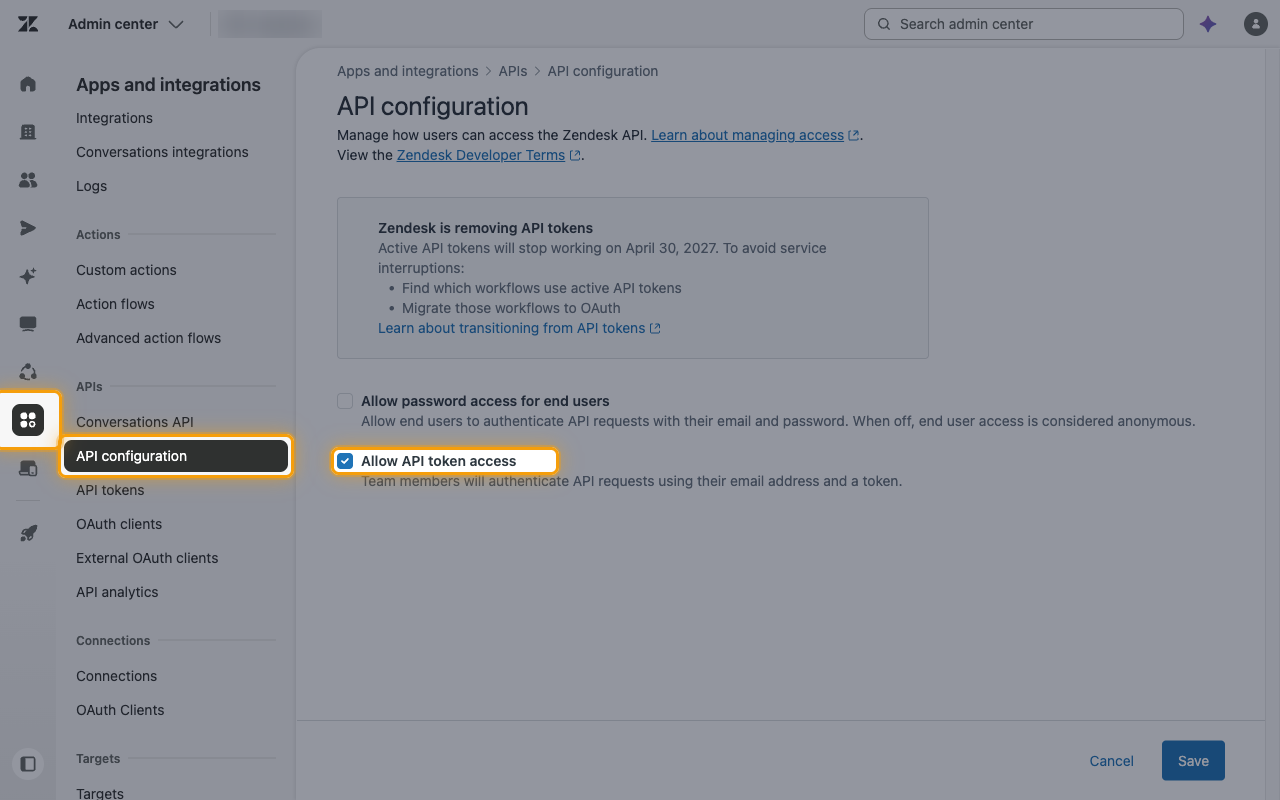1280x800 pixels.
Task: Open the Admin center product dropdown
Action: pyautogui.click(x=126, y=24)
